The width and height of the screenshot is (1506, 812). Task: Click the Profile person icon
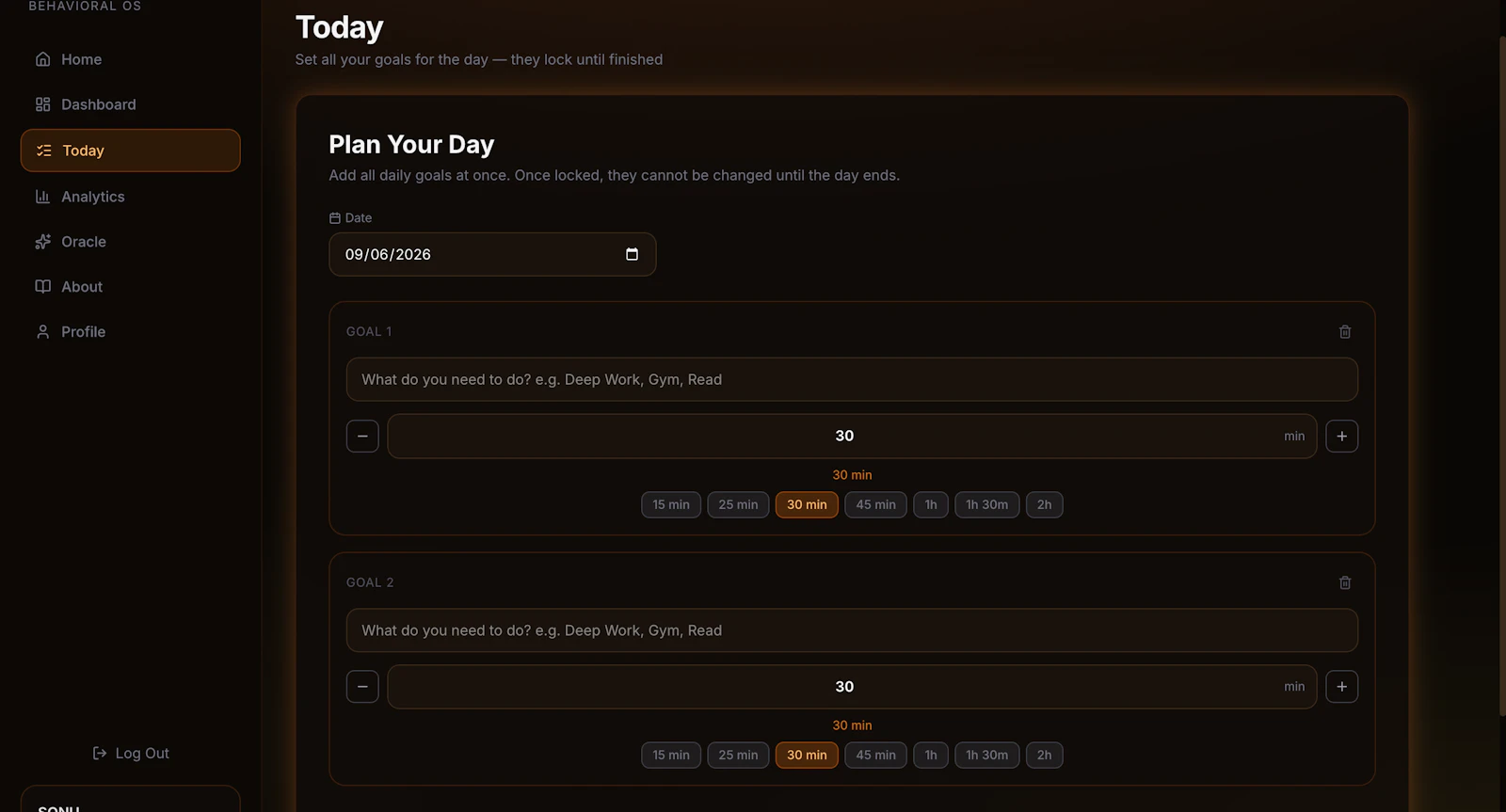click(42, 332)
